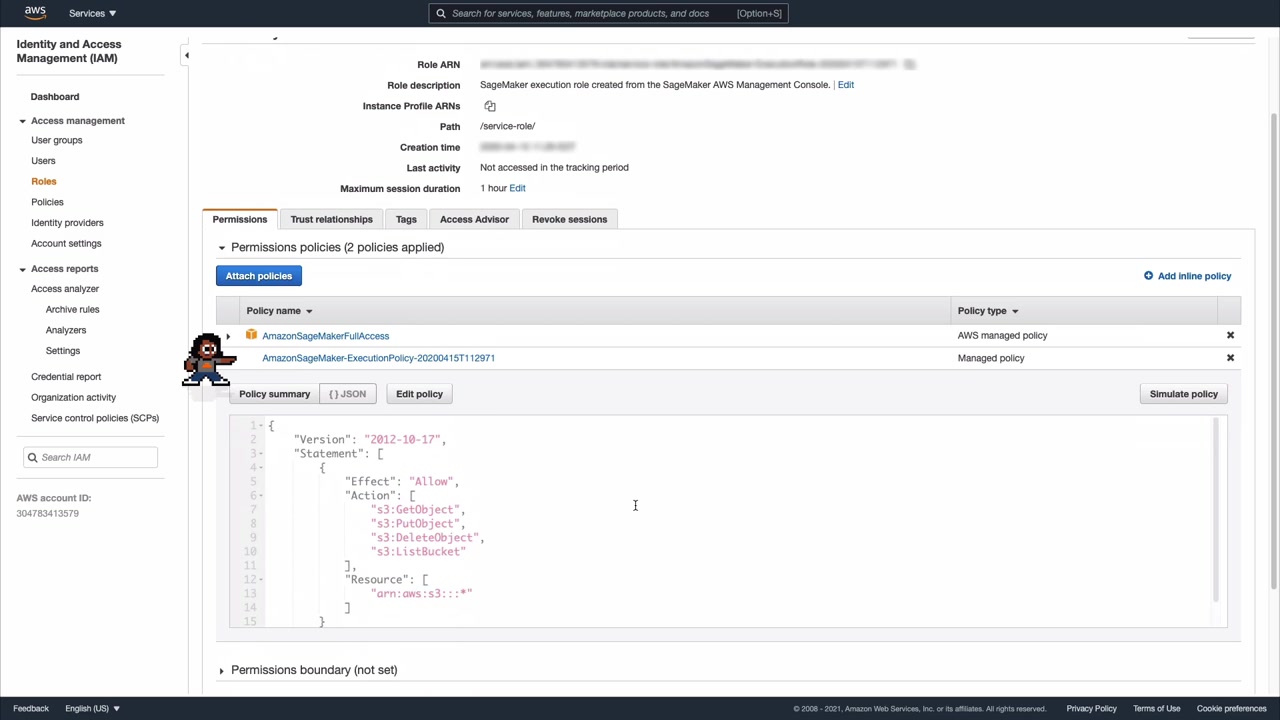Image resolution: width=1280 pixels, height=720 pixels.
Task: Expand the Permissions boundary section
Action: click(x=222, y=670)
